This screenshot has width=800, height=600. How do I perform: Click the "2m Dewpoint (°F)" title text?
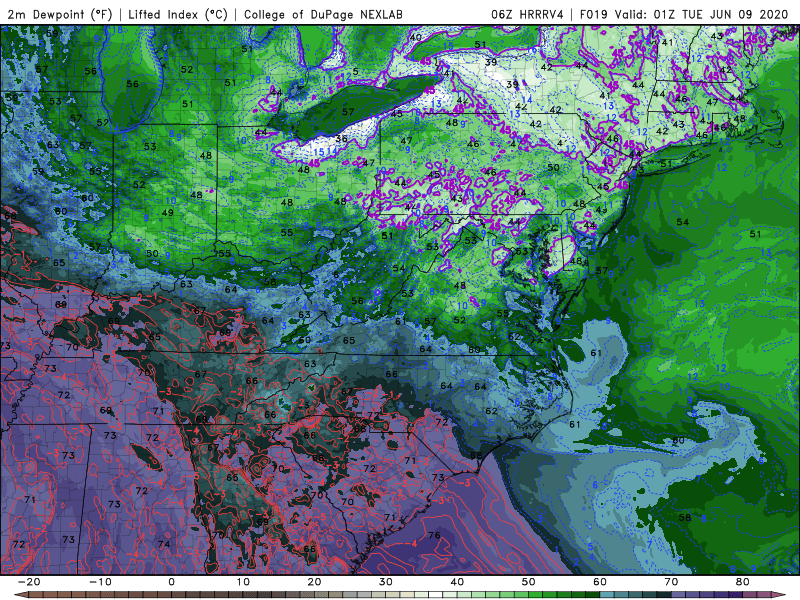[x=60, y=14]
